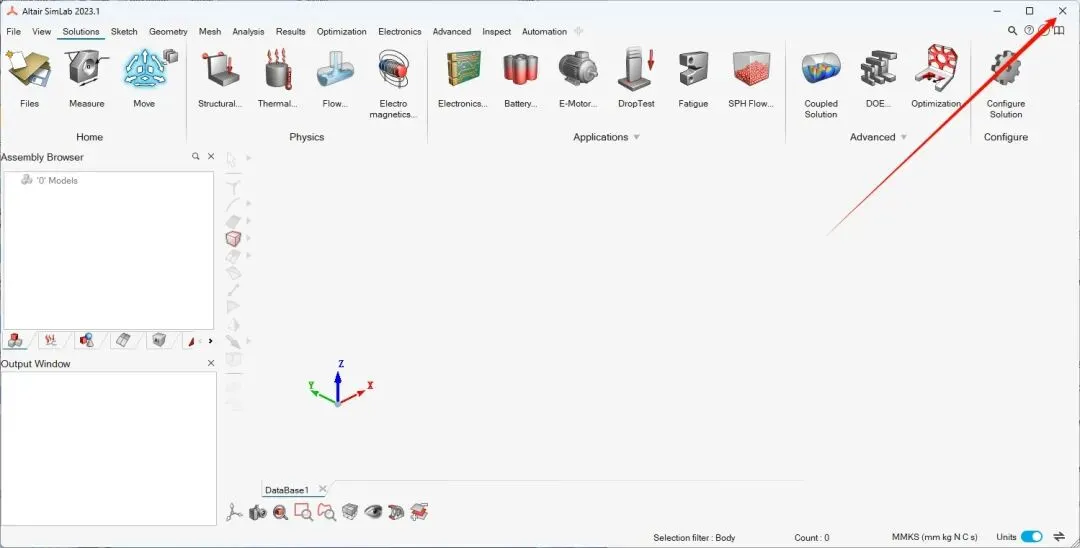Click the body cube selection icon in sidebar
This screenshot has width=1080, height=548.
pyautogui.click(x=233, y=238)
